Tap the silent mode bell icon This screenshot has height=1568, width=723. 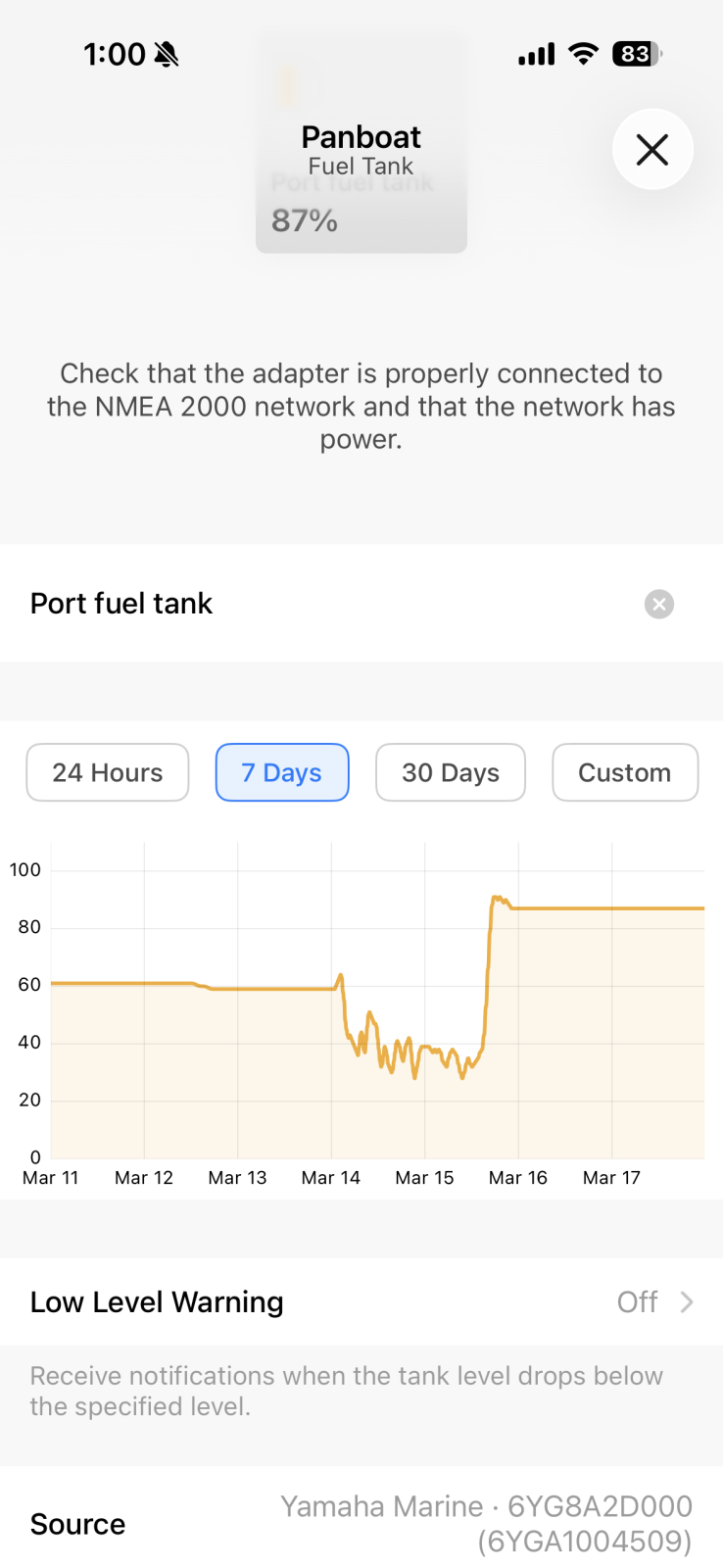168,55
